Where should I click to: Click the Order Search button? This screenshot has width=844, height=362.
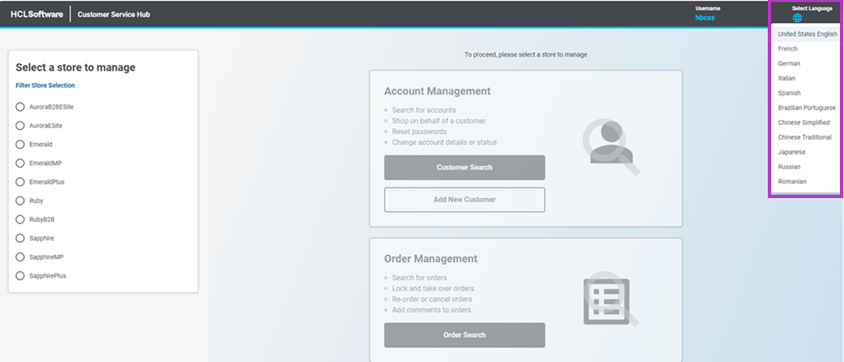(x=465, y=335)
